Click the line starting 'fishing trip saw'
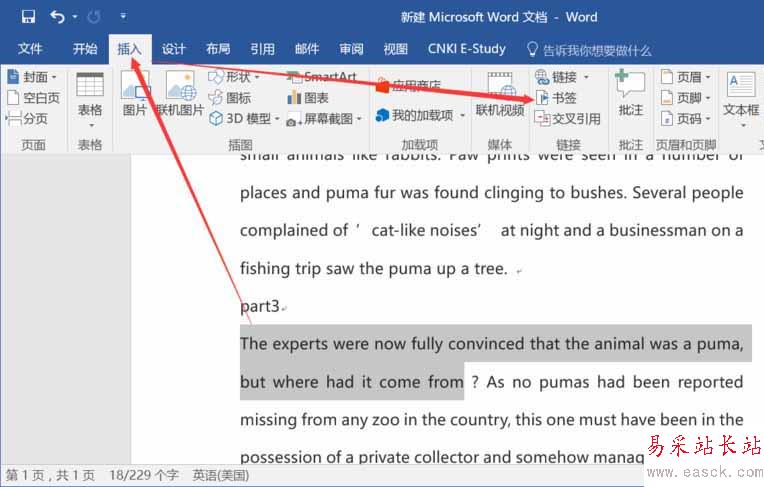 click(374, 269)
